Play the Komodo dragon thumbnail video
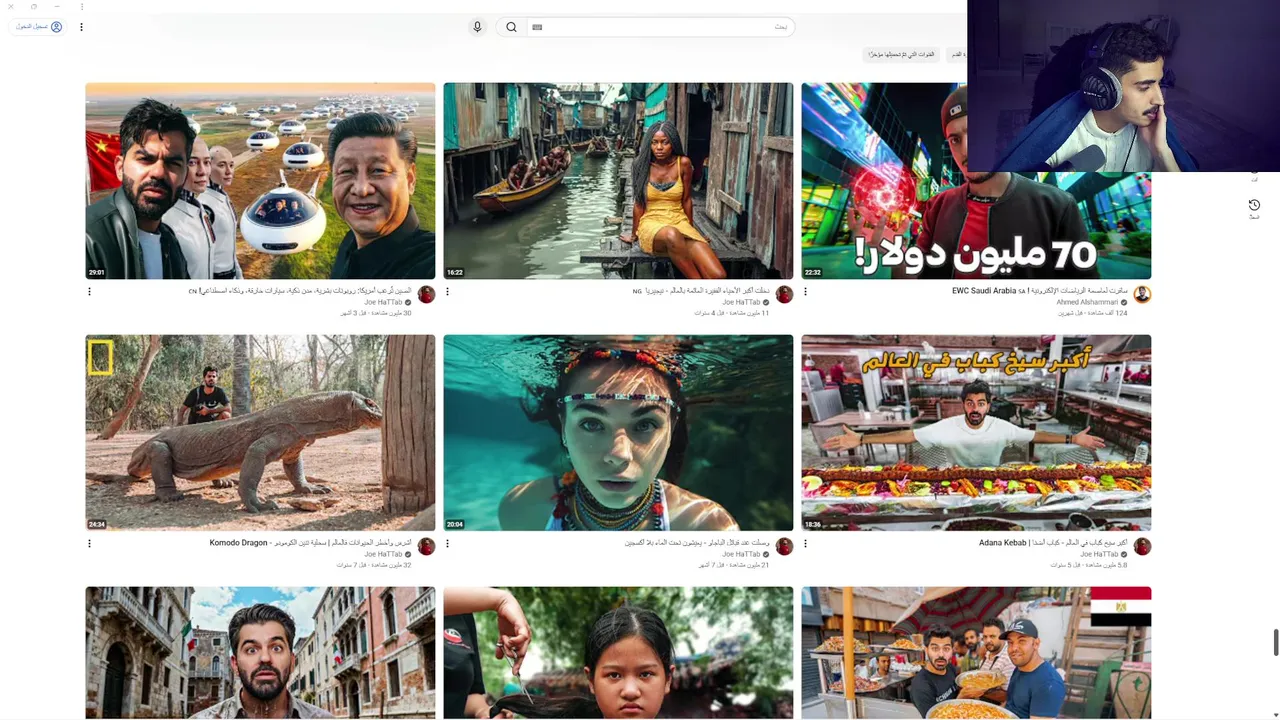Image resolution: width=1280 pixels, height=720 pixels. coord(260,433)
